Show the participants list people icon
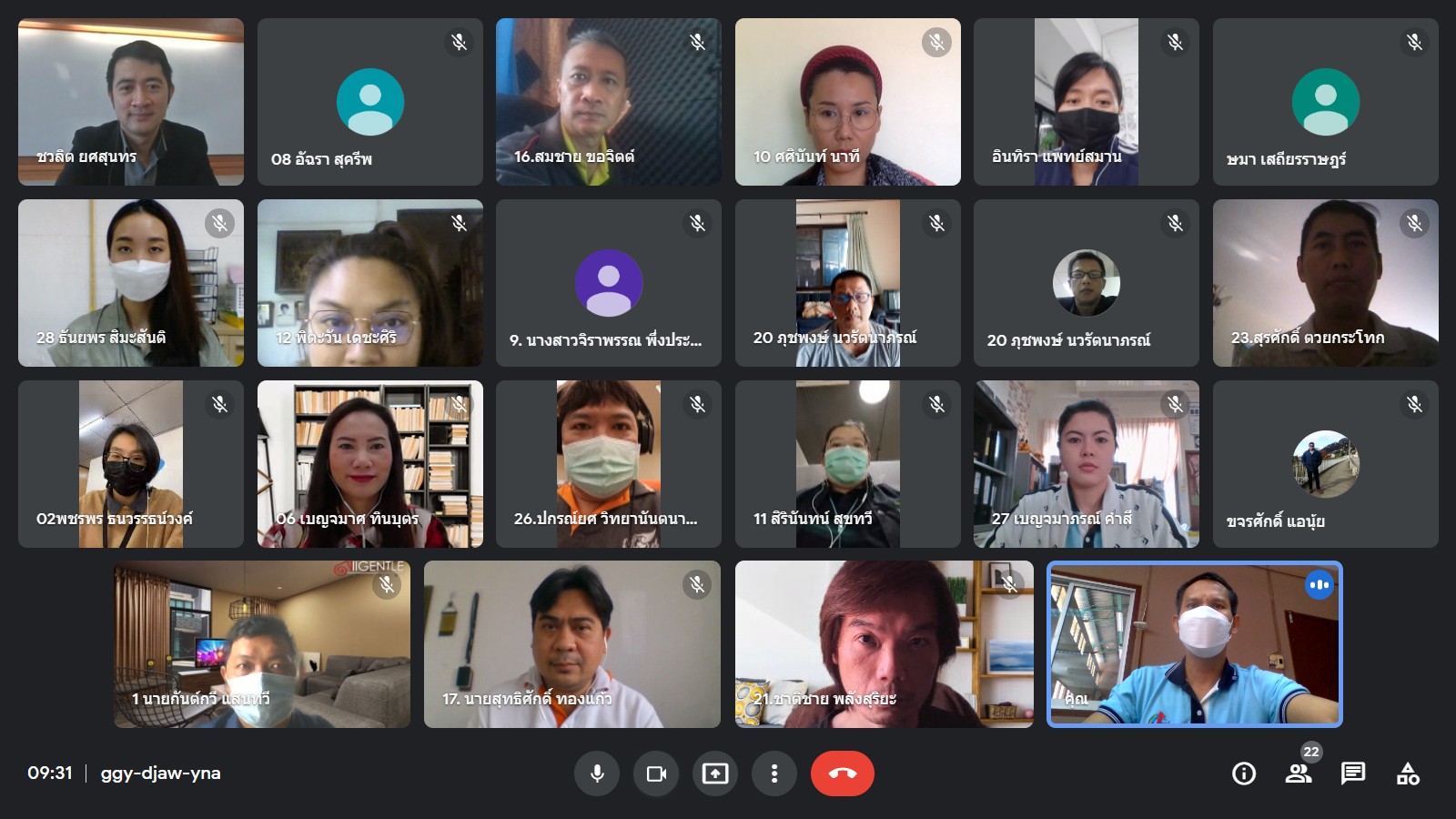Screen dimensions: 1456x819 pos(1298,773)
